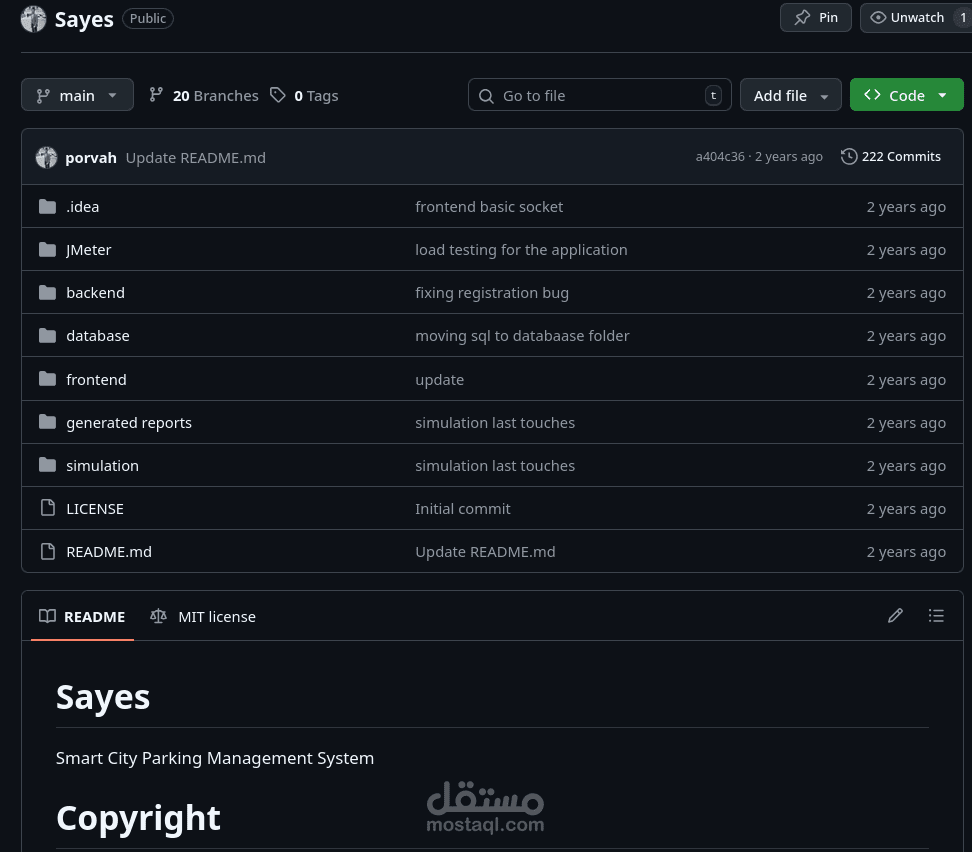This screenshot has height=852, width=972.
Task: Click the branch icon next to 20 Branches
Action: 156,94
